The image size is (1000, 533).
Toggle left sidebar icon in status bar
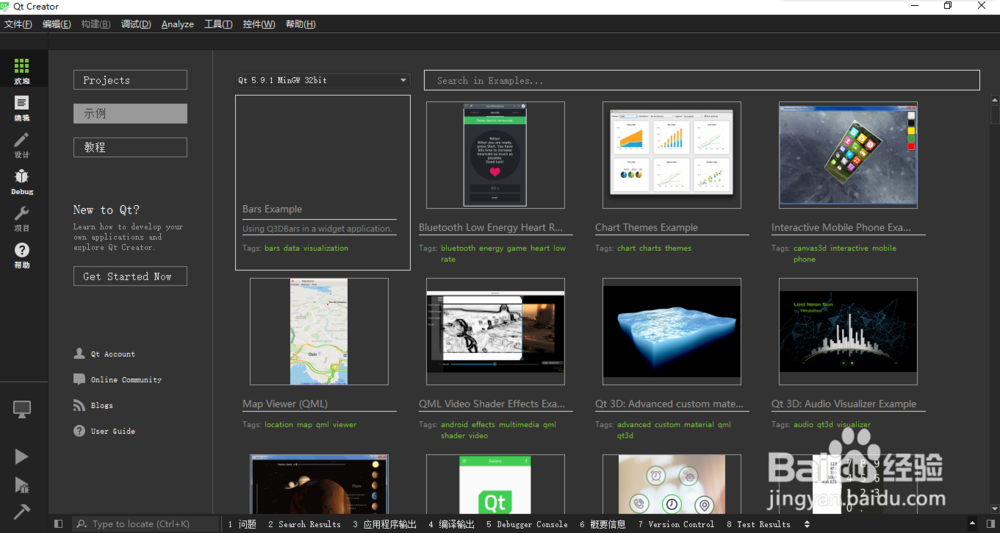tap(59, 524)
